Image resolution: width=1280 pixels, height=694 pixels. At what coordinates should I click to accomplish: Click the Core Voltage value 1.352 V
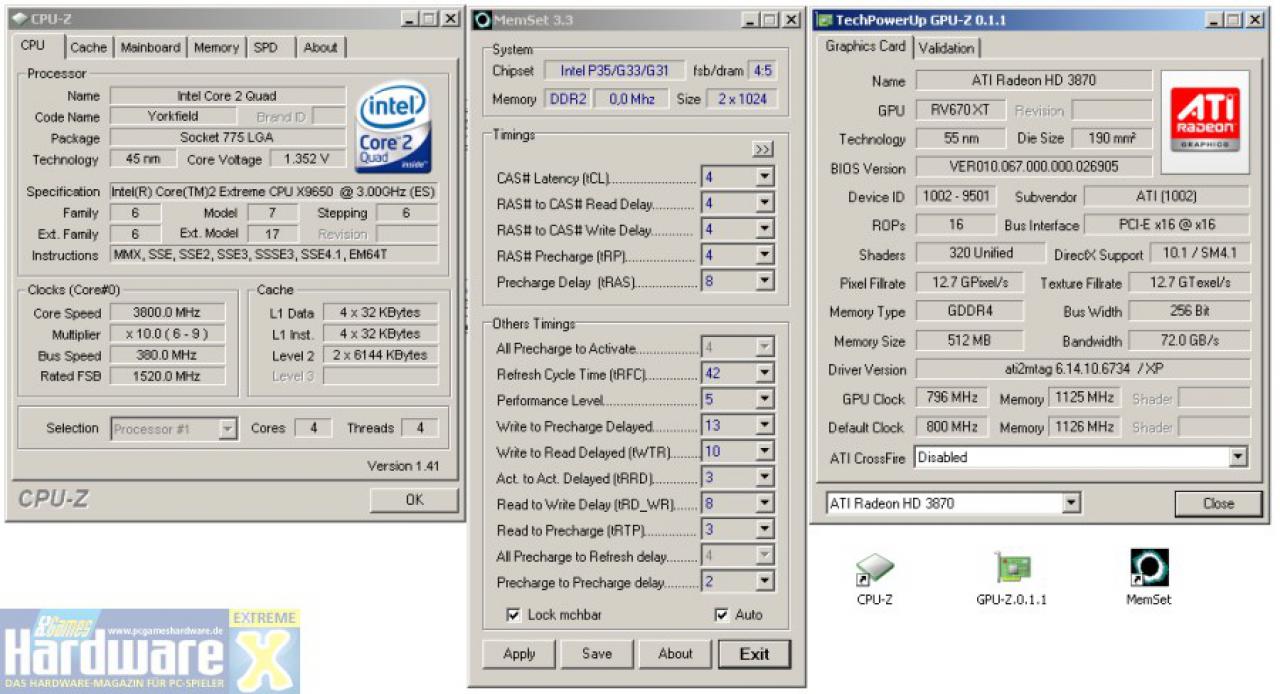[x=307, y=159]
